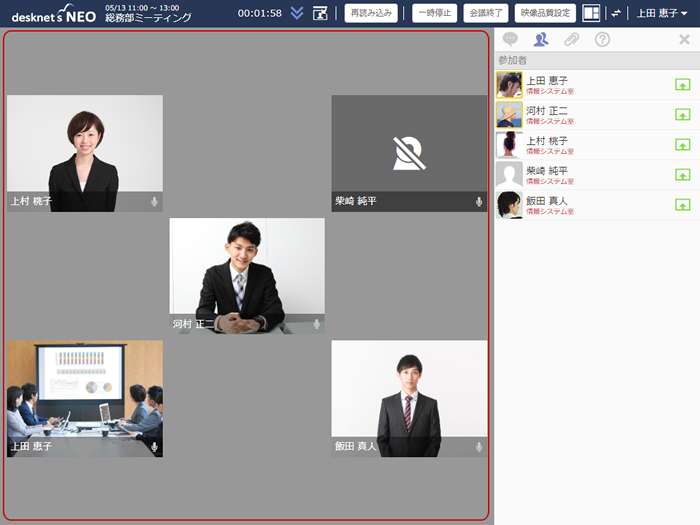Viewport: 700px width, 525px height.
Task: Open the 上田 恵子 user dropdown menu
Action: coord(662,13)
